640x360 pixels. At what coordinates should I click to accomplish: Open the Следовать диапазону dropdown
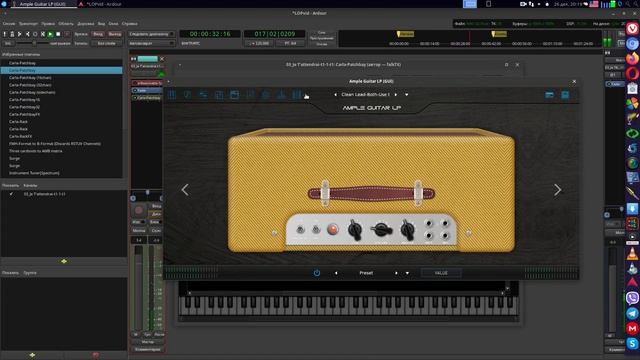pyautogui.click(x=151, y=34)
